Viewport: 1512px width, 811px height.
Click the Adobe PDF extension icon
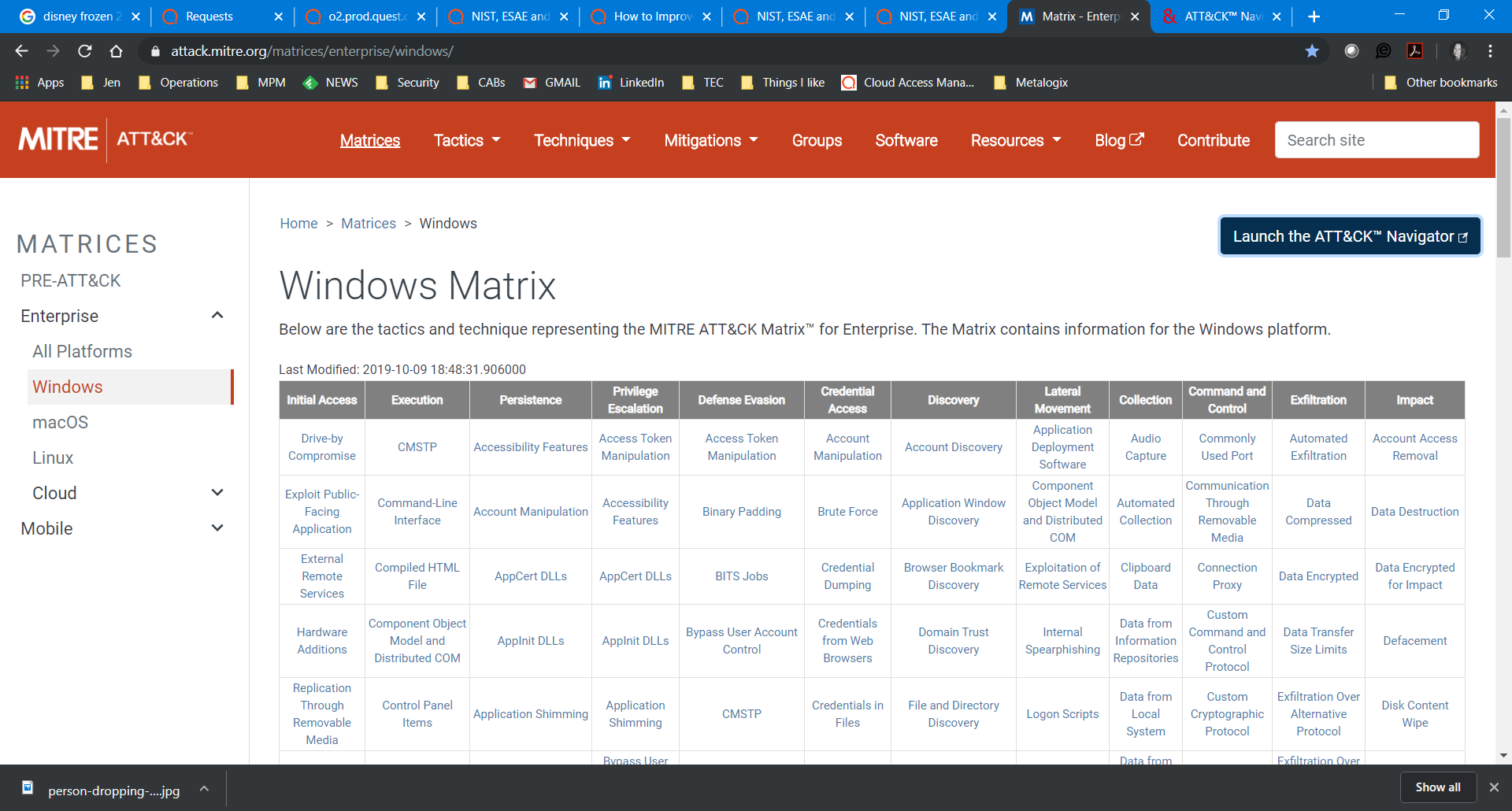(x=1415, y=51)
